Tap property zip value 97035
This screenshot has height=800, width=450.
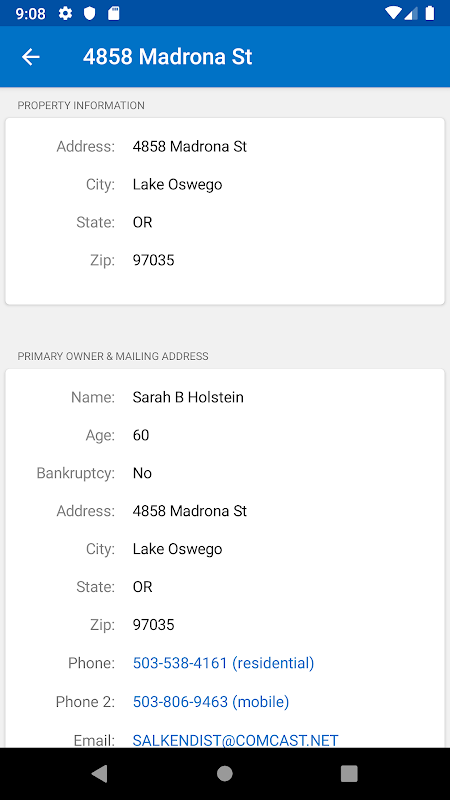[154, 260]
